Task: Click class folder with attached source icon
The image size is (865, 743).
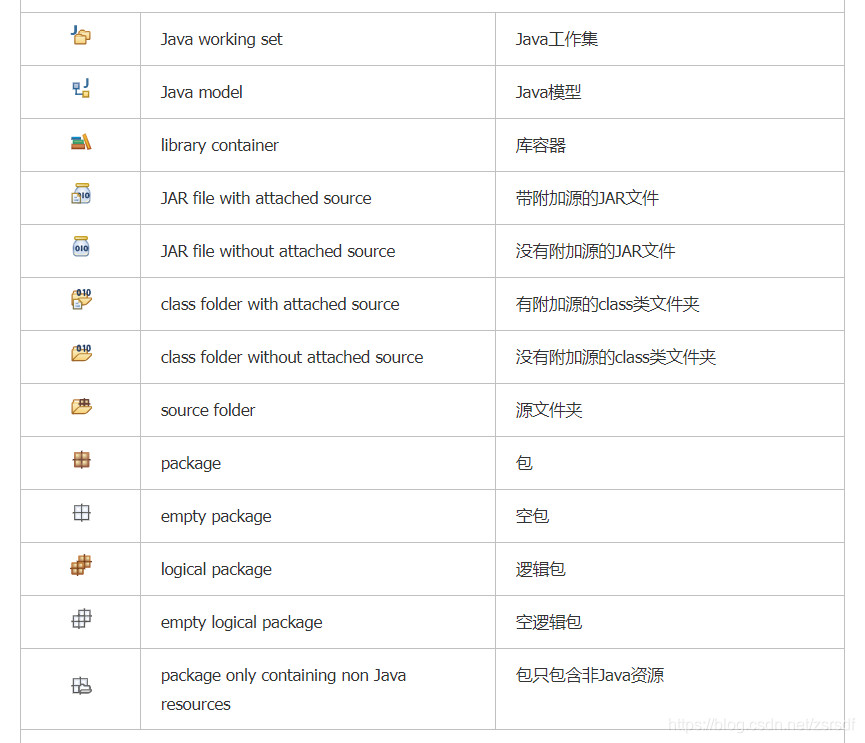Action: [81, 300]
